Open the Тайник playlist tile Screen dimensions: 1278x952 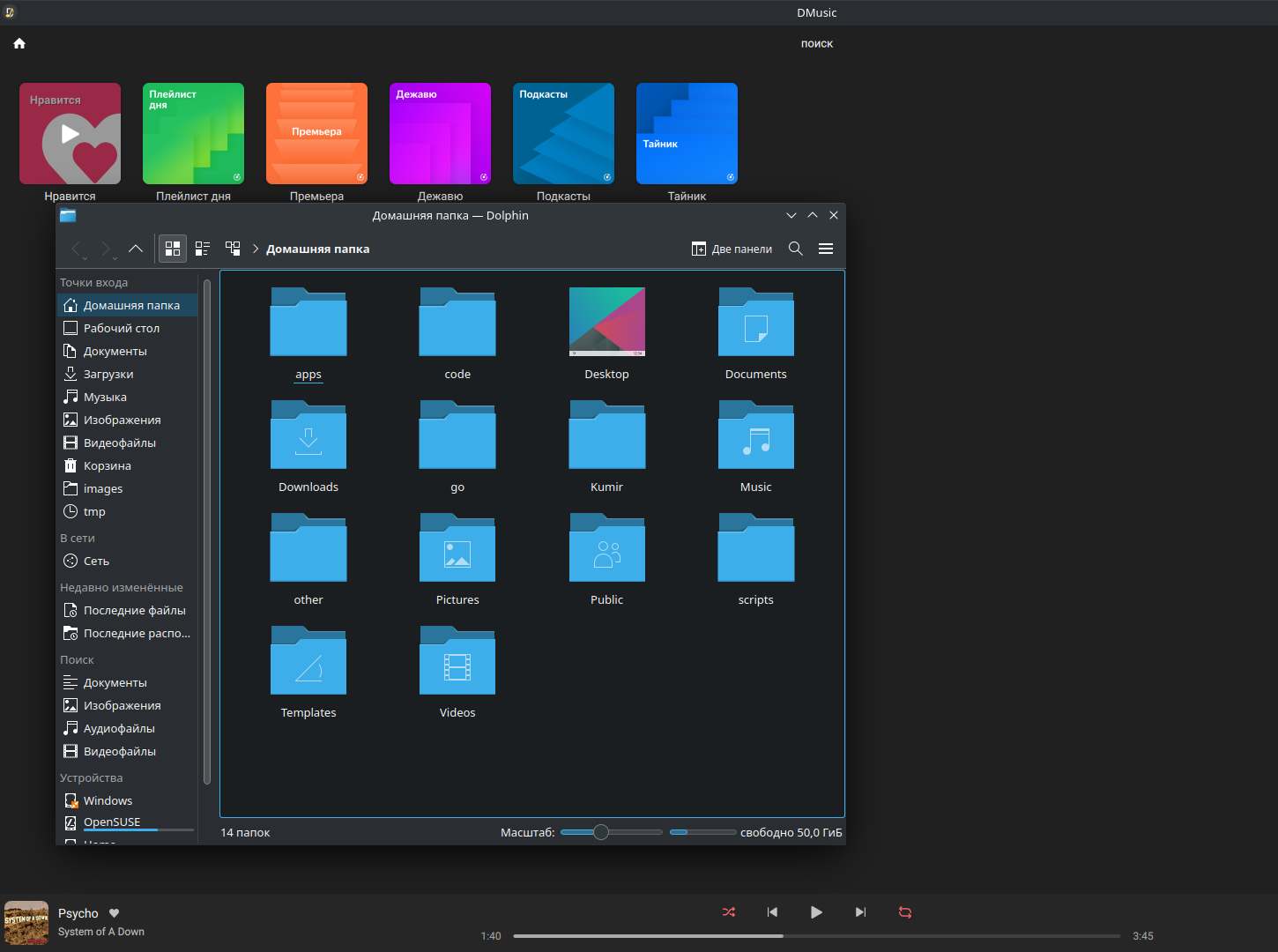(687, 134)
